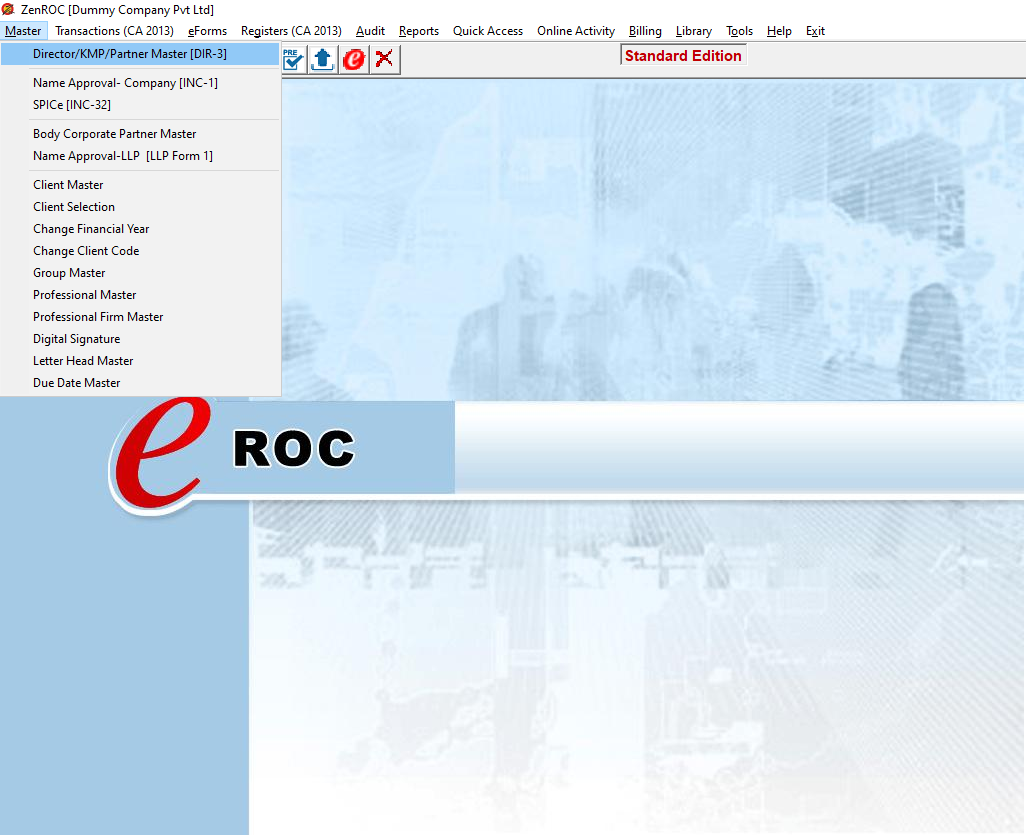Open Letter Head Master entry
The width and height of the screenshot is (1026, 835).
(x=141, y=361)
